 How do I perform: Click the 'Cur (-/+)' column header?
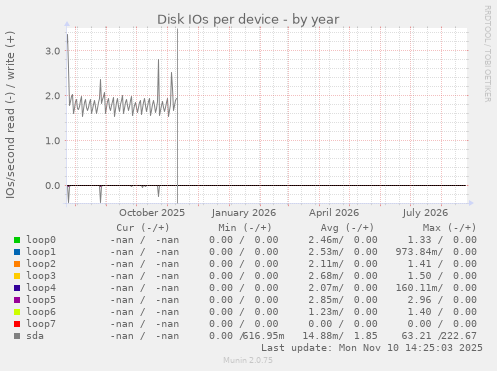point(143,228)
